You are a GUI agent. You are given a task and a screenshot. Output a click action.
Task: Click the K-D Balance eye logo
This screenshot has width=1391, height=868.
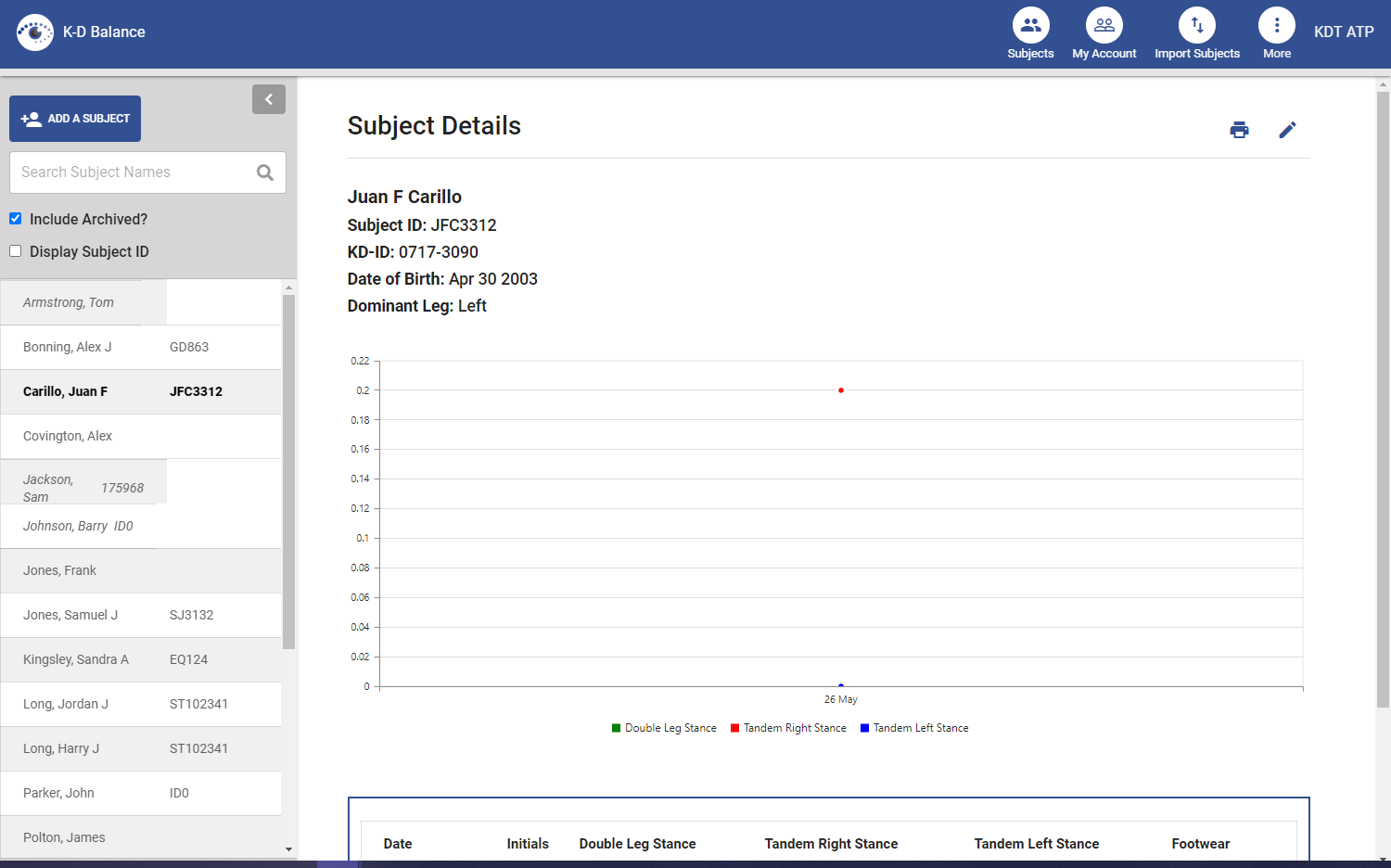35,32
